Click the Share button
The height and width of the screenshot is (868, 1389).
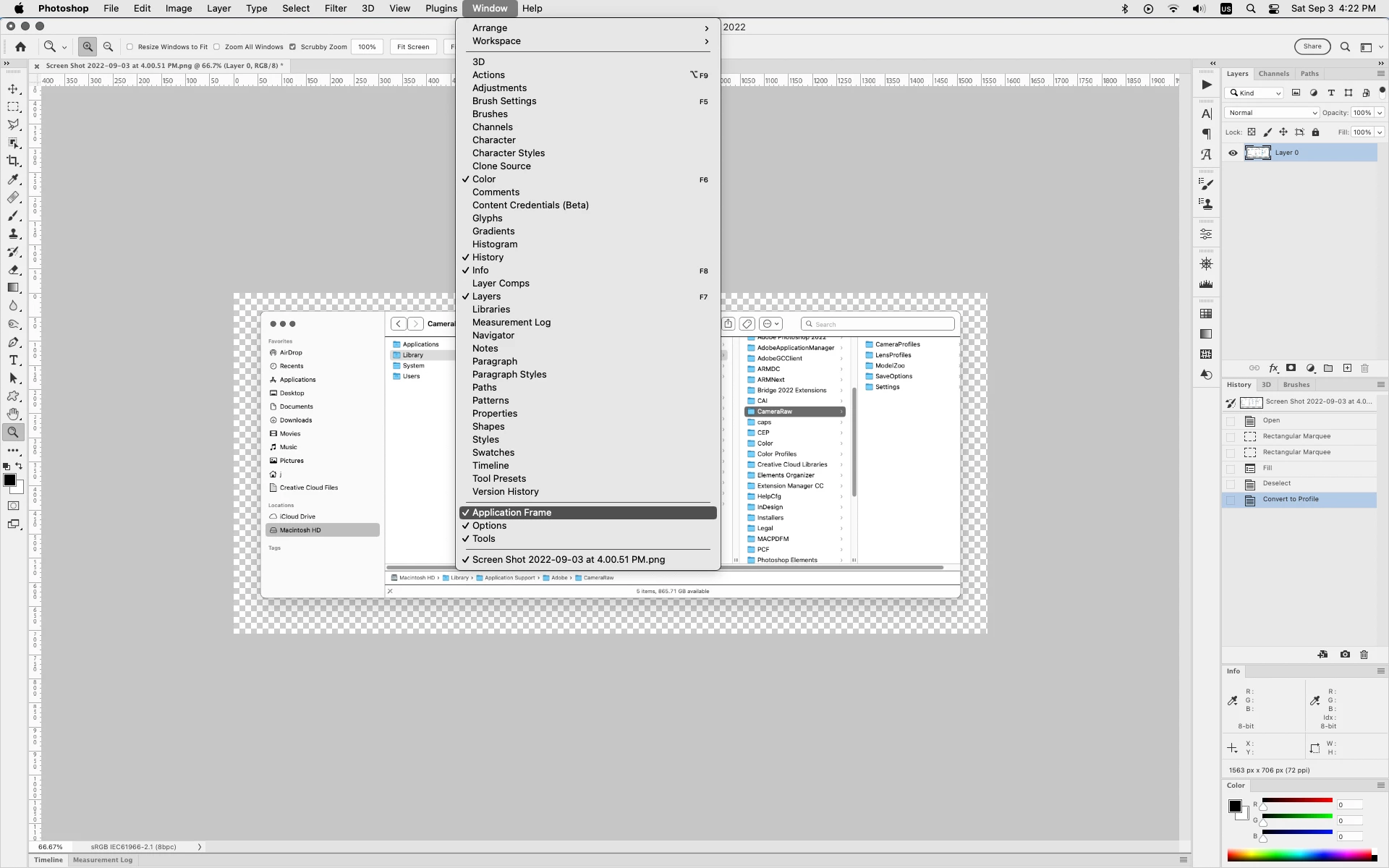1312,47
